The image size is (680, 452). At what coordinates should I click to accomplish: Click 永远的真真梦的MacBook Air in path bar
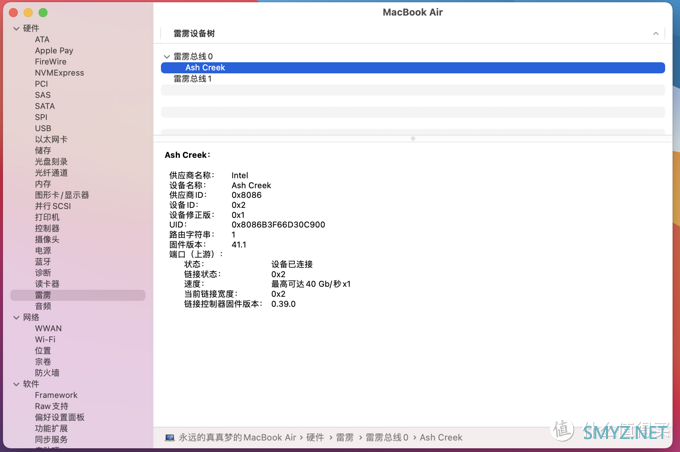237,437
